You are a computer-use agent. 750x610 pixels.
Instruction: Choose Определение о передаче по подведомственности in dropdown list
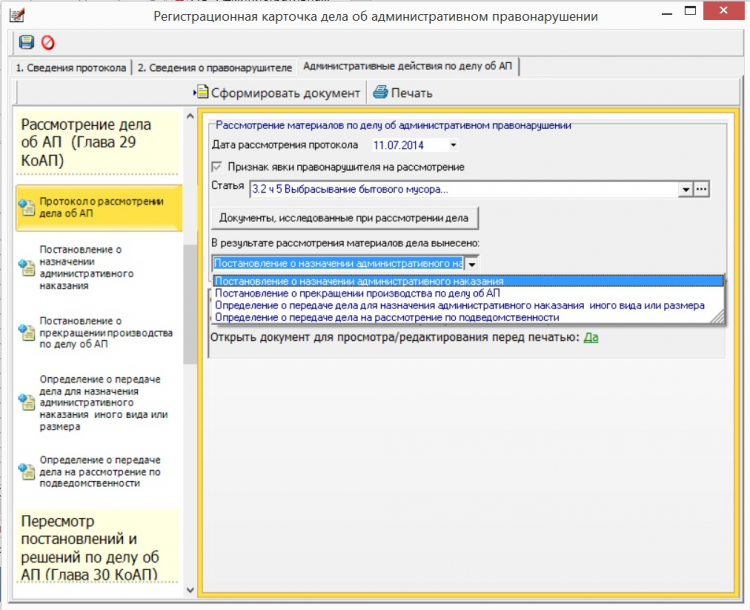(468, 317)
